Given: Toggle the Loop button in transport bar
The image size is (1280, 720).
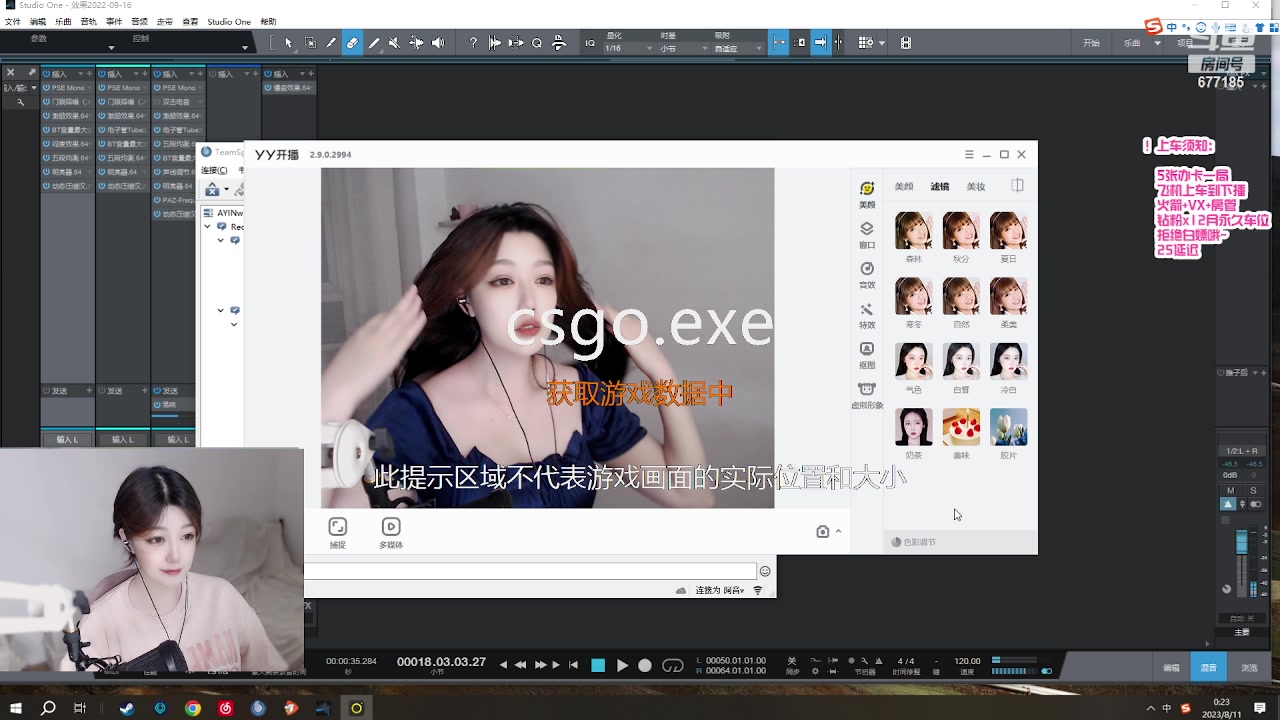Looking at the screenshot, I should tap(673, 665).
